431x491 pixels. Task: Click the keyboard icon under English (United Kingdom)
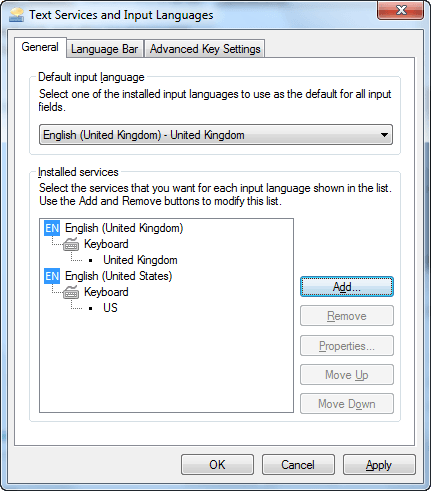click(x=71, y=244)
